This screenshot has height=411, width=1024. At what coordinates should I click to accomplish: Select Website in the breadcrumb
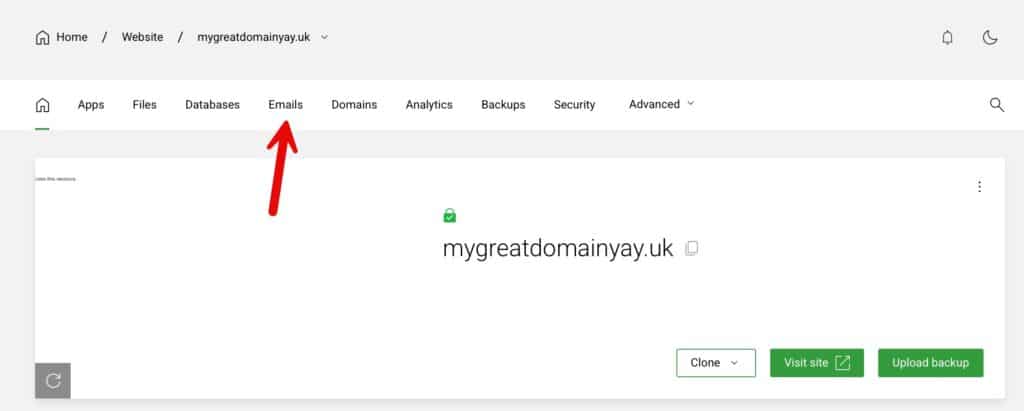pyautogui.click(x=142, y=37)
